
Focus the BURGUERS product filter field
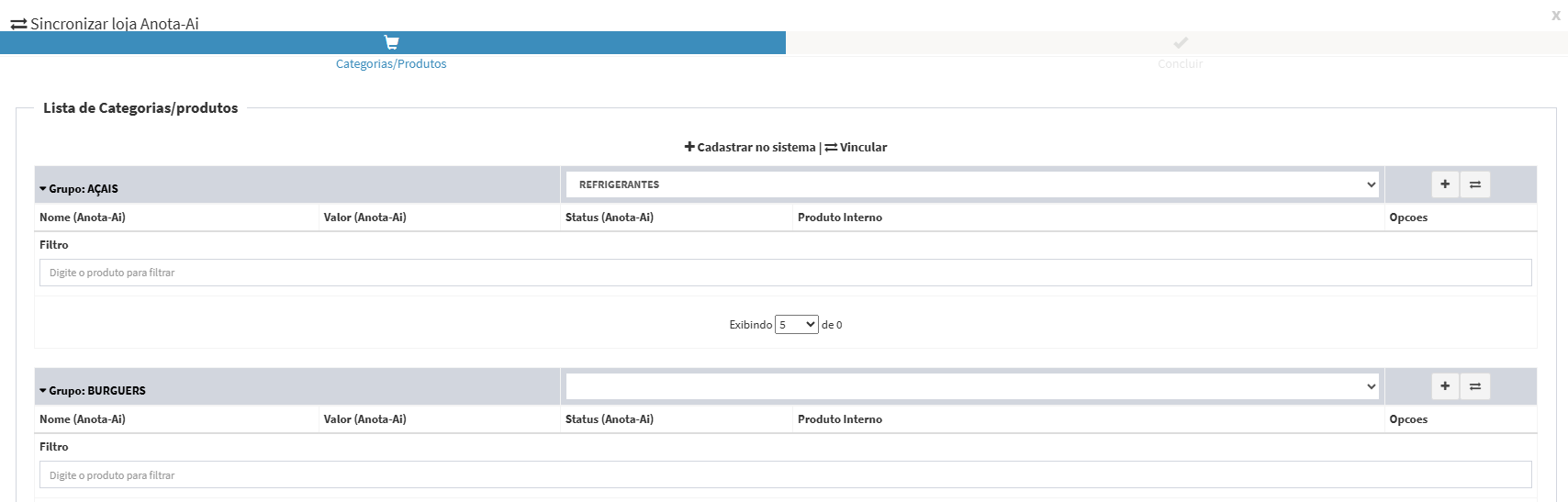click(x=785, y=475)
